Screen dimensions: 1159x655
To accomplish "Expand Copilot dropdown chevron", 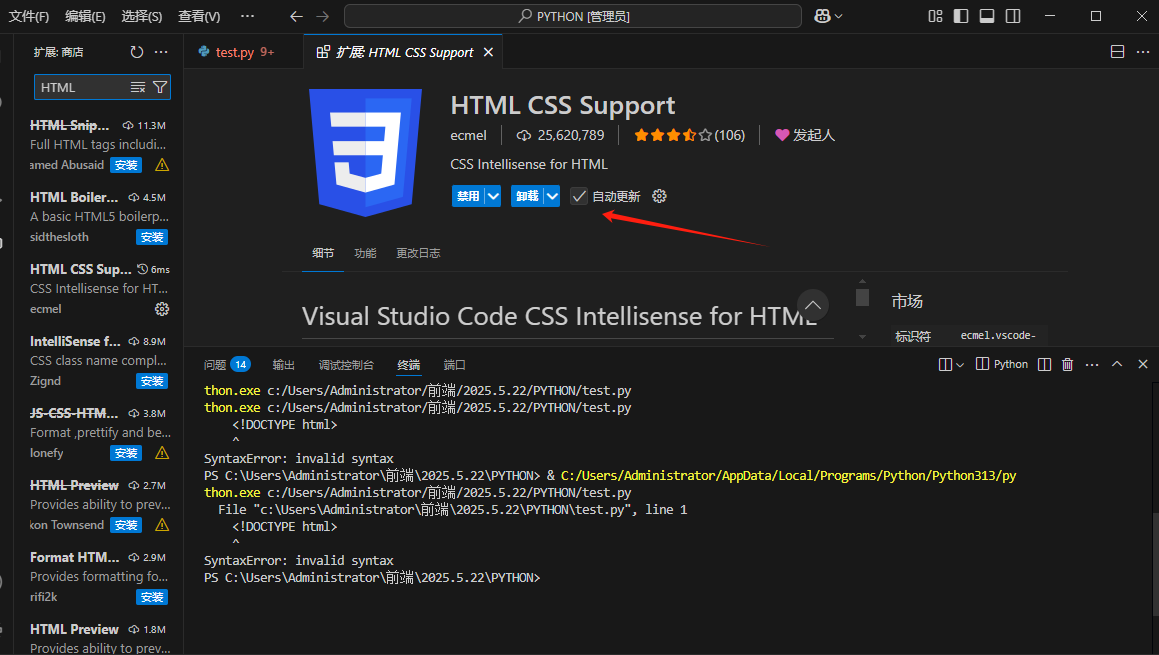I will 838,16.
